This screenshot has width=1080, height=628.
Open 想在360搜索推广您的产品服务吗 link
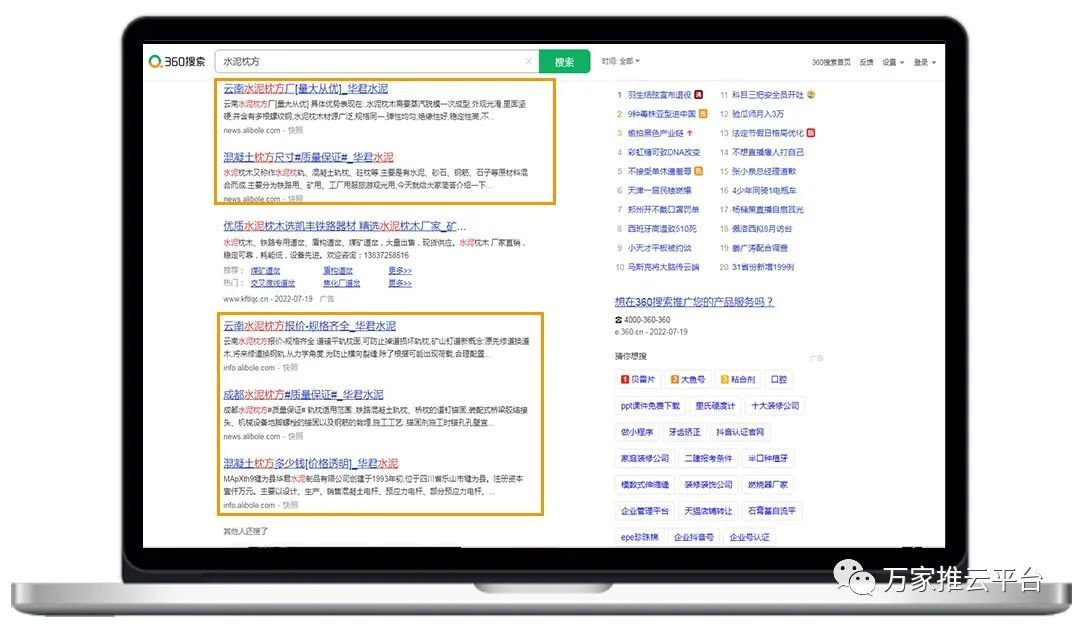[x=694, y=302]
